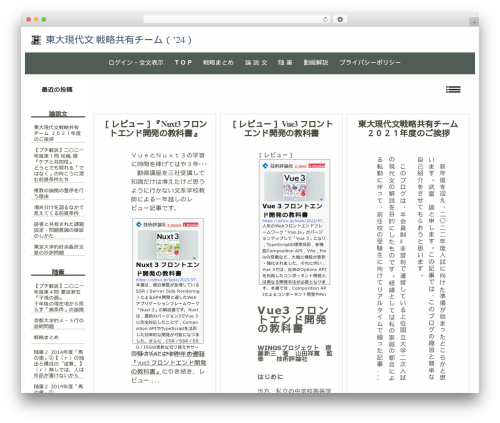Open post title ［レビュー］Vue3 フロントエンド開発の教科書

pos(282,129)
